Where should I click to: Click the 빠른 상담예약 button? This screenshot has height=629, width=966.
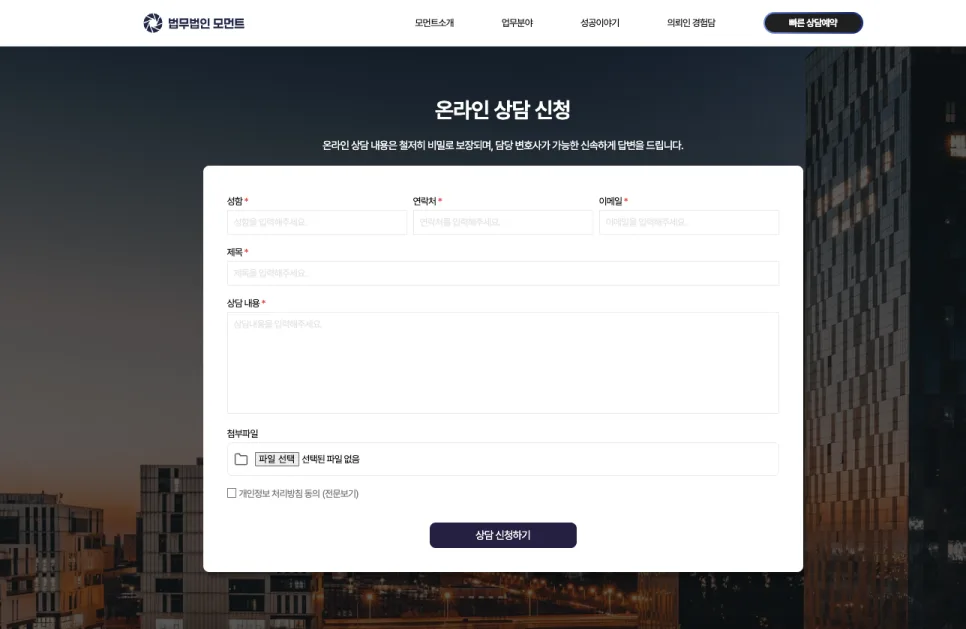[813, 23]
